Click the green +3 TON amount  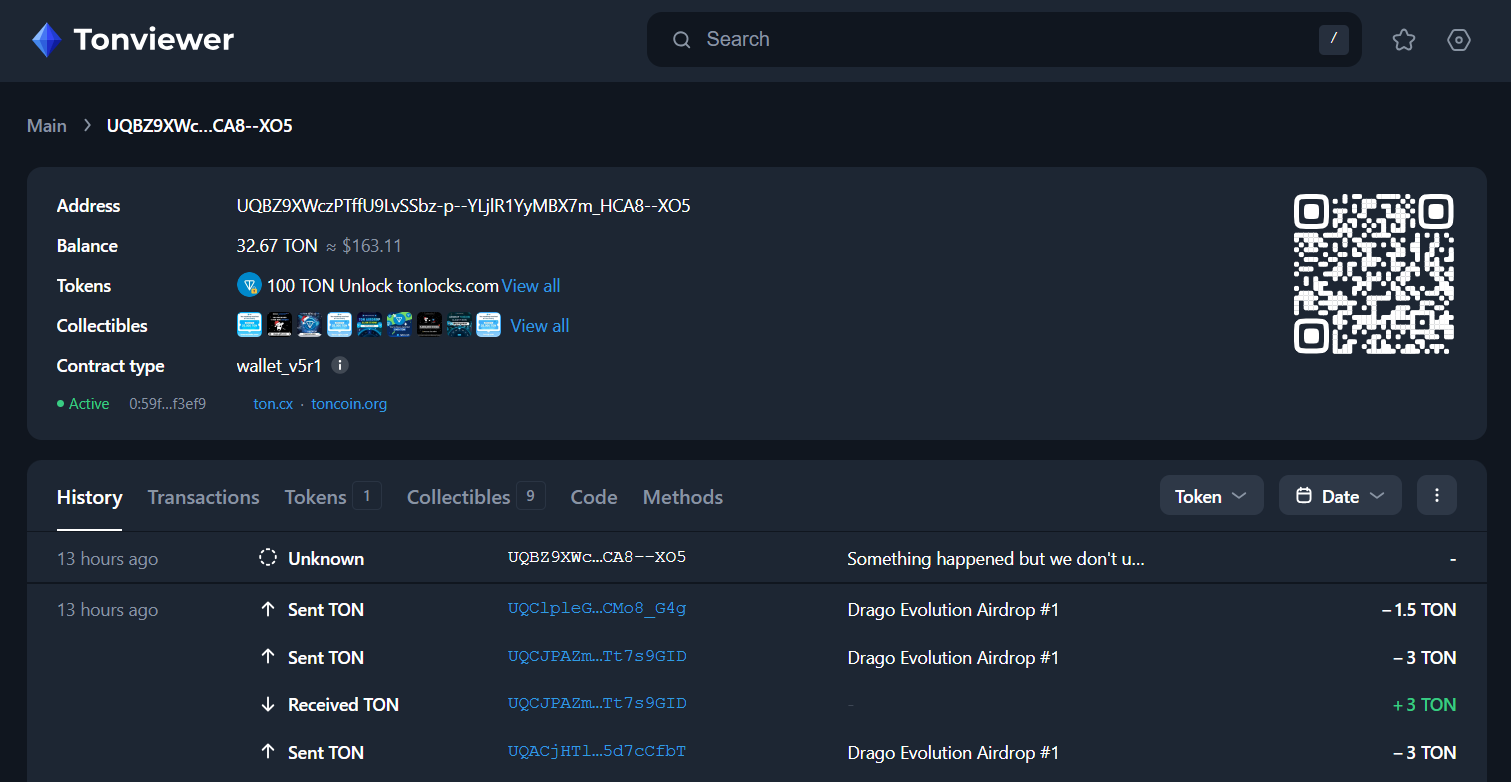(x=1424, y=705)
